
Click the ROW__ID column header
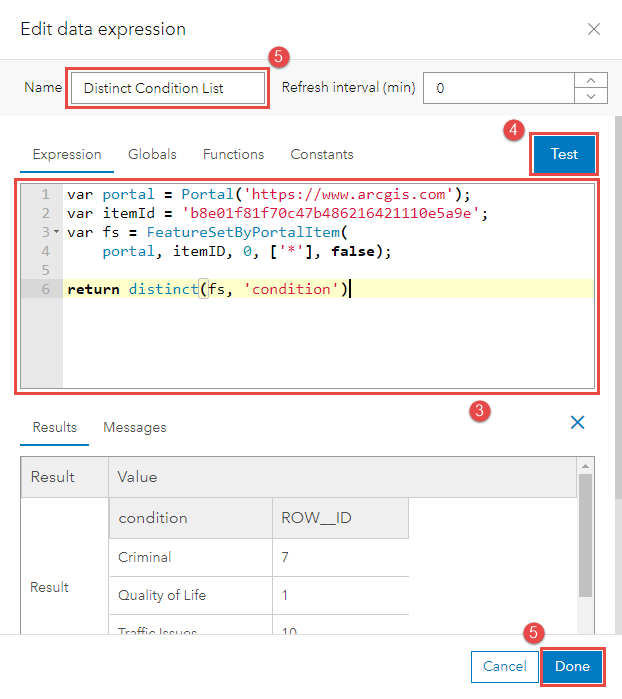tap(341, 518)
